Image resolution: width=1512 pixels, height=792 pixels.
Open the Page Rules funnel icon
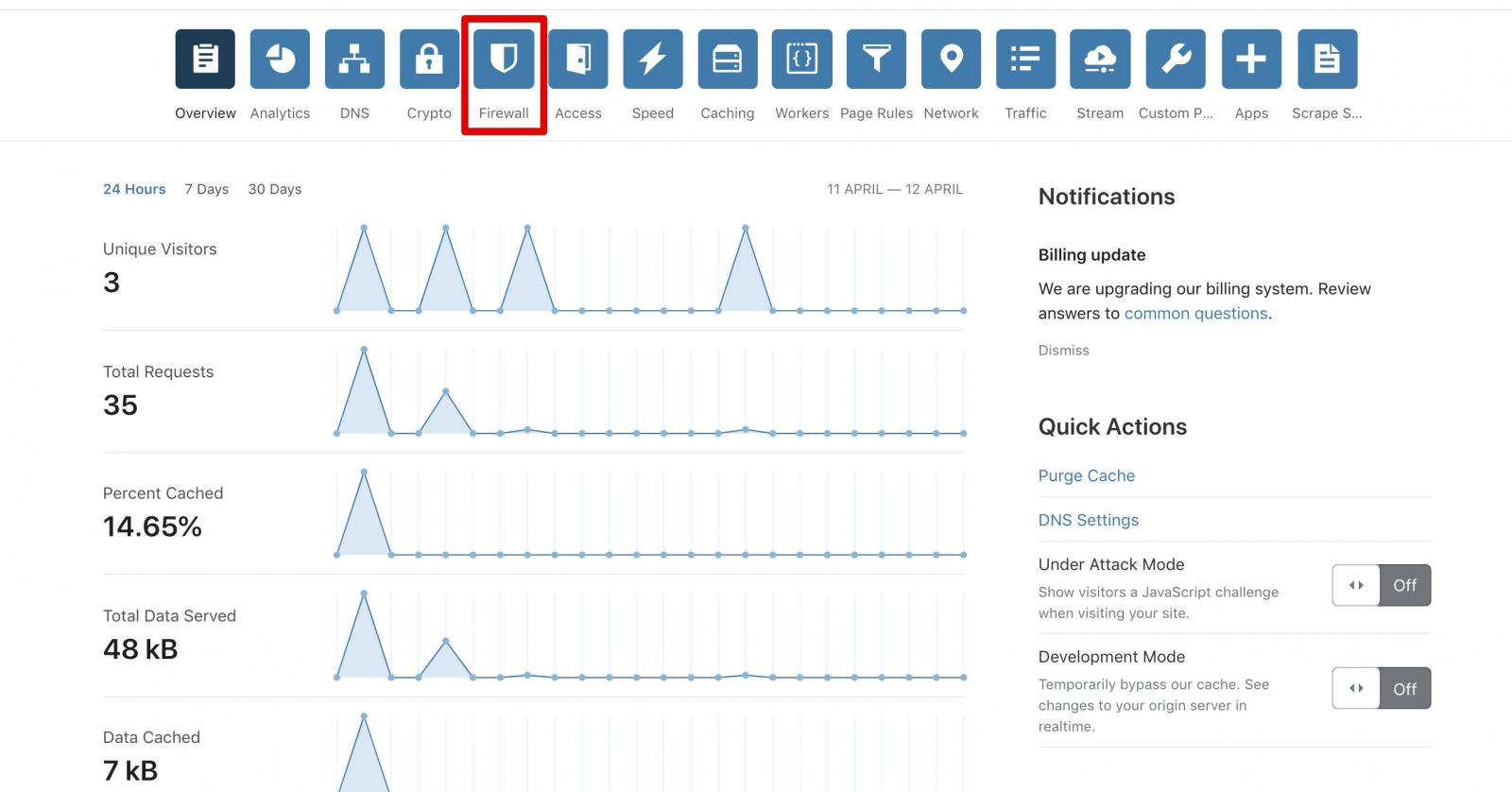point(876,59)
